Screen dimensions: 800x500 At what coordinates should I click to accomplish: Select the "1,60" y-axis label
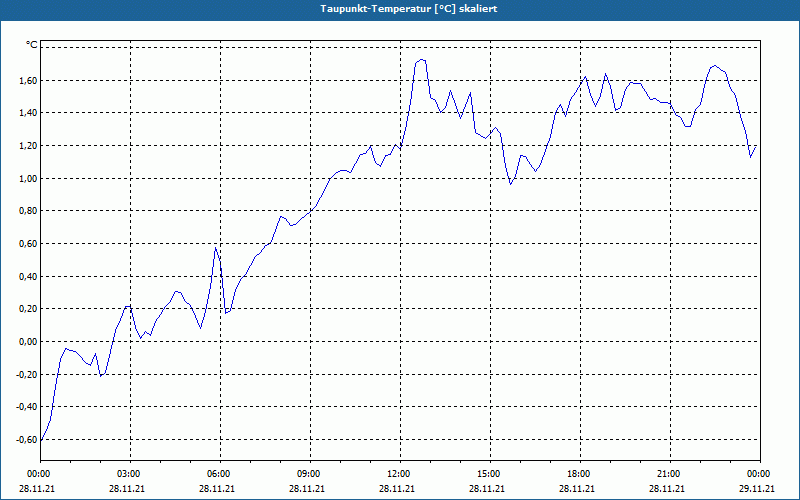click(28, 80)
